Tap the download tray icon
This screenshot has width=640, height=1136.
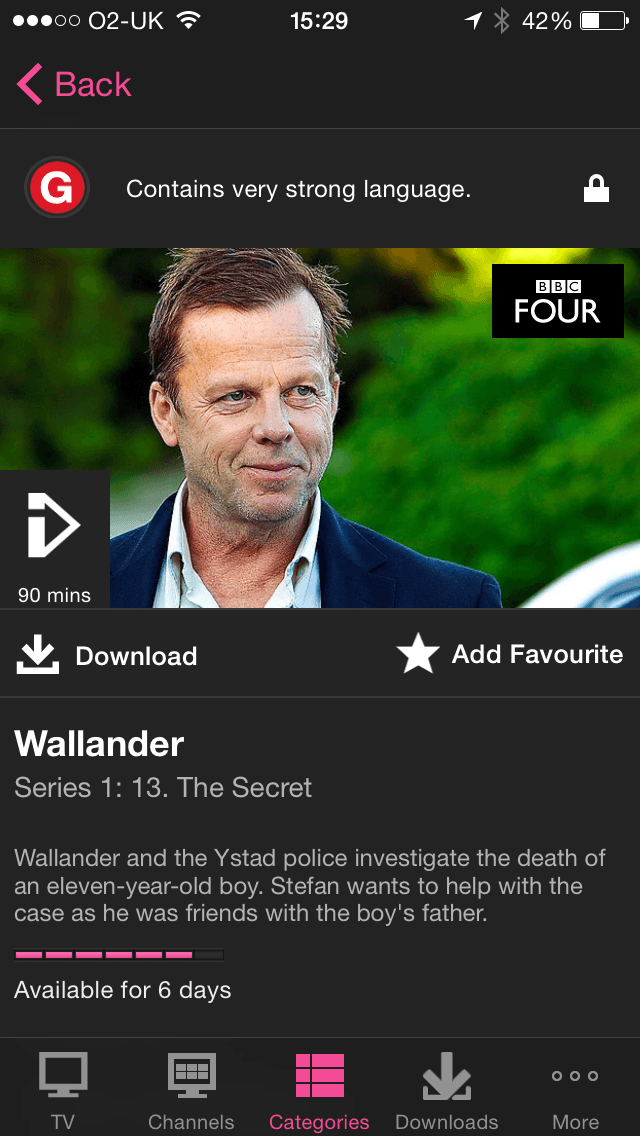tap(38, 656)
